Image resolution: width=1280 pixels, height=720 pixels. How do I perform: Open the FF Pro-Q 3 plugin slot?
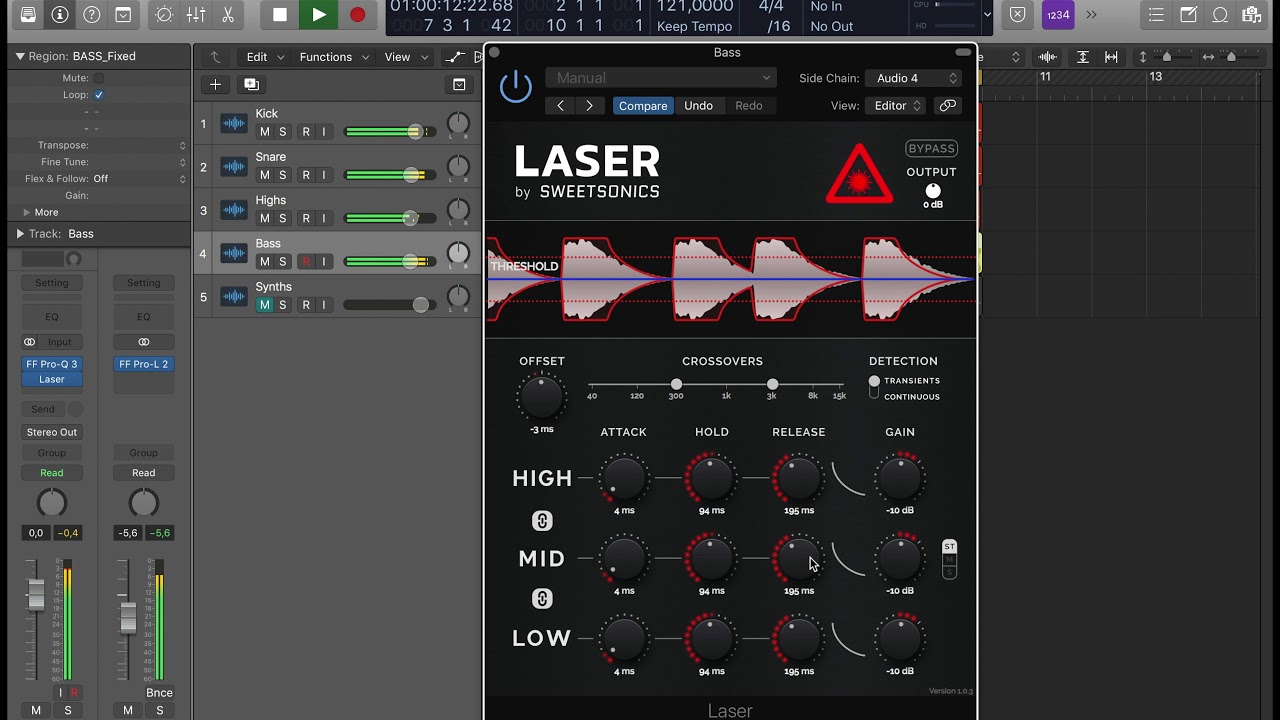[x=52, y=364]
